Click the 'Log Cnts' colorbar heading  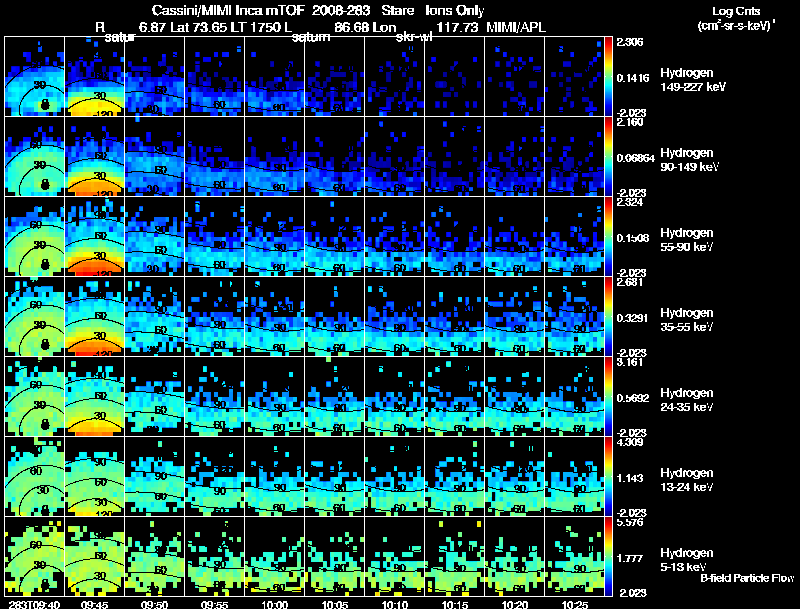click(x=736, y=11)
